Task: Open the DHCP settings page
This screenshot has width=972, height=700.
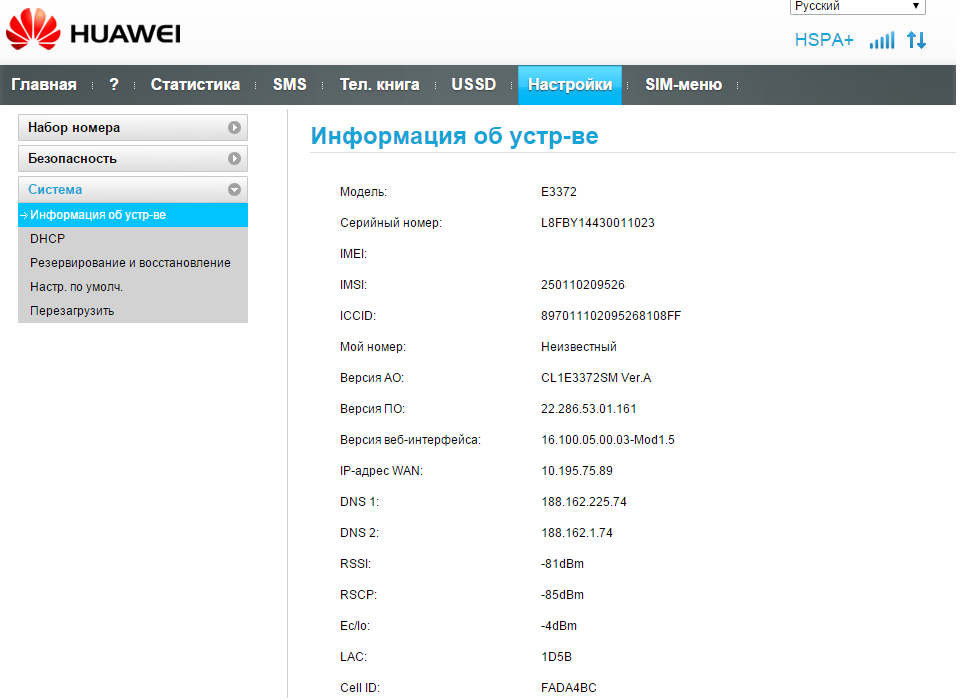Action: coord(48,239)
